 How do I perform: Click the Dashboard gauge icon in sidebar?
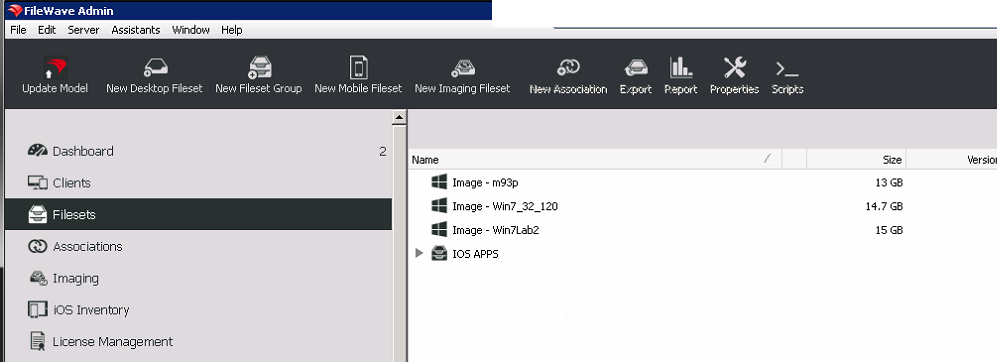click(38, 151)
